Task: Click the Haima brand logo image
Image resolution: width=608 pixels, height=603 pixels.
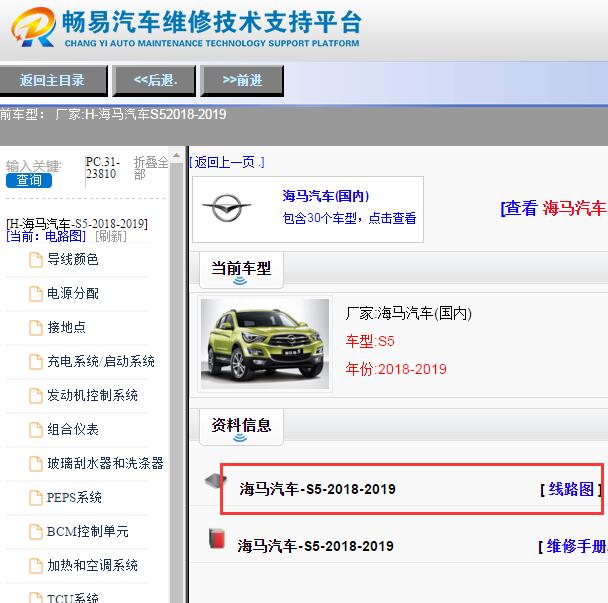Action: pyautogui.click(x=226, y=208)
